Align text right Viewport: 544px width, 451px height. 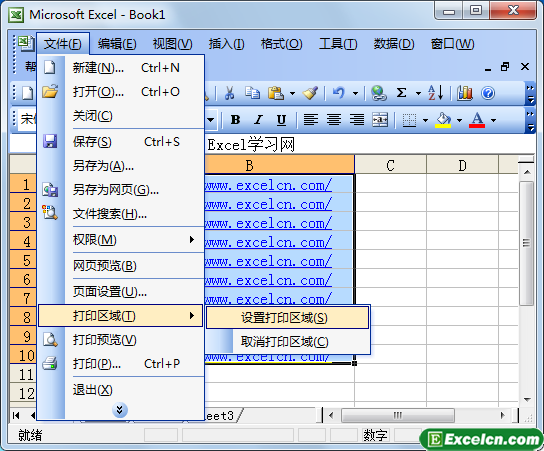click(357, 120)
